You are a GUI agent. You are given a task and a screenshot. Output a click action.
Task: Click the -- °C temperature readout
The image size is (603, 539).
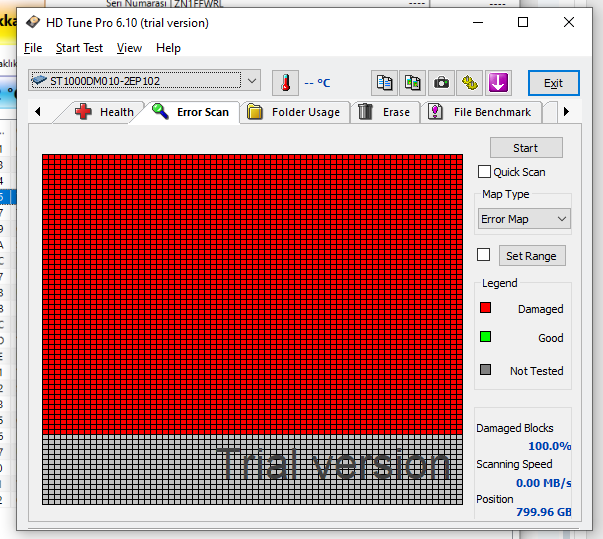point(317,83)
